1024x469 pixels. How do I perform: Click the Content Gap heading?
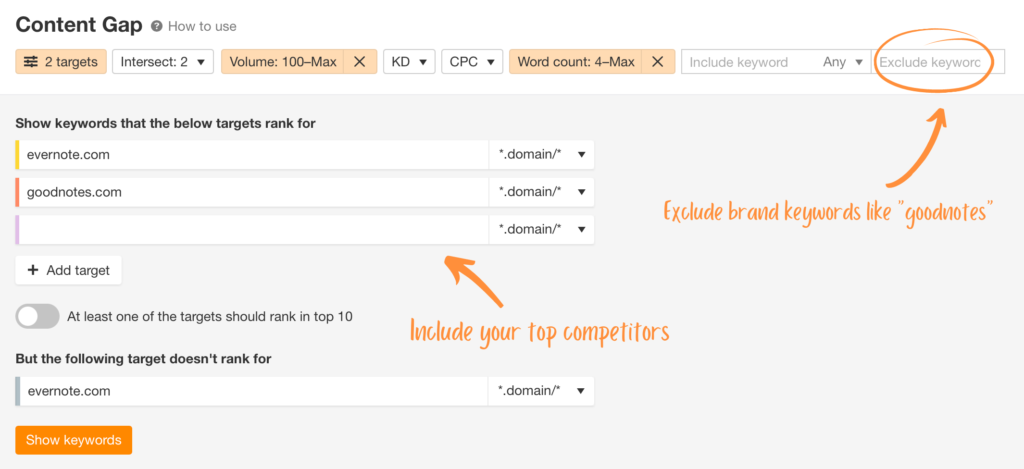click(79, 25)
